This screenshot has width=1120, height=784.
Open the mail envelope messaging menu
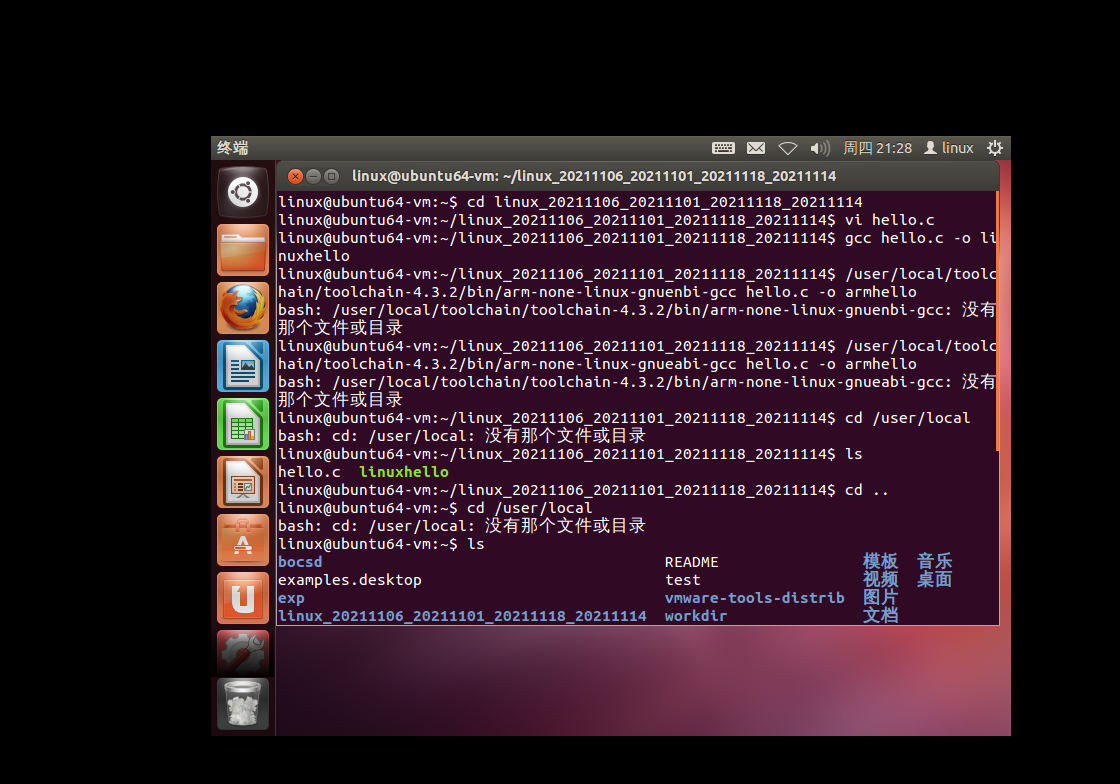[756, 148]
